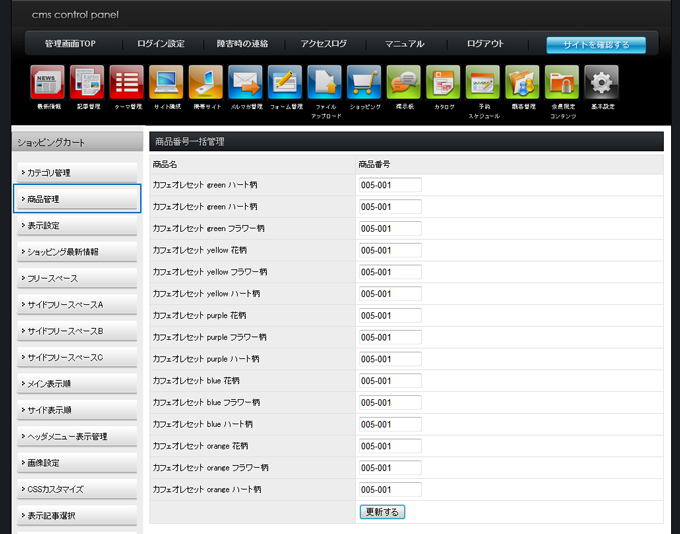Click product number field for yellow 花柄
Screen dimensions: 680x534
(x=390, y=250)
